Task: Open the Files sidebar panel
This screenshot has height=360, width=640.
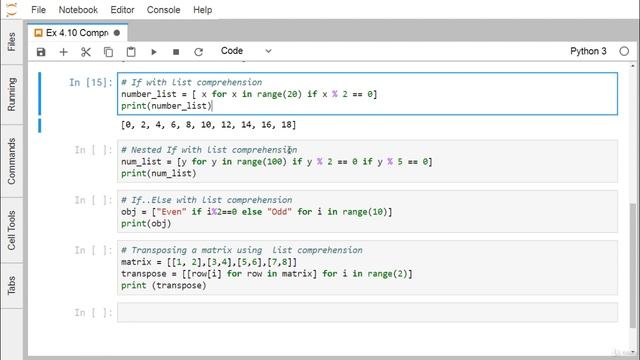Action: 11,42
